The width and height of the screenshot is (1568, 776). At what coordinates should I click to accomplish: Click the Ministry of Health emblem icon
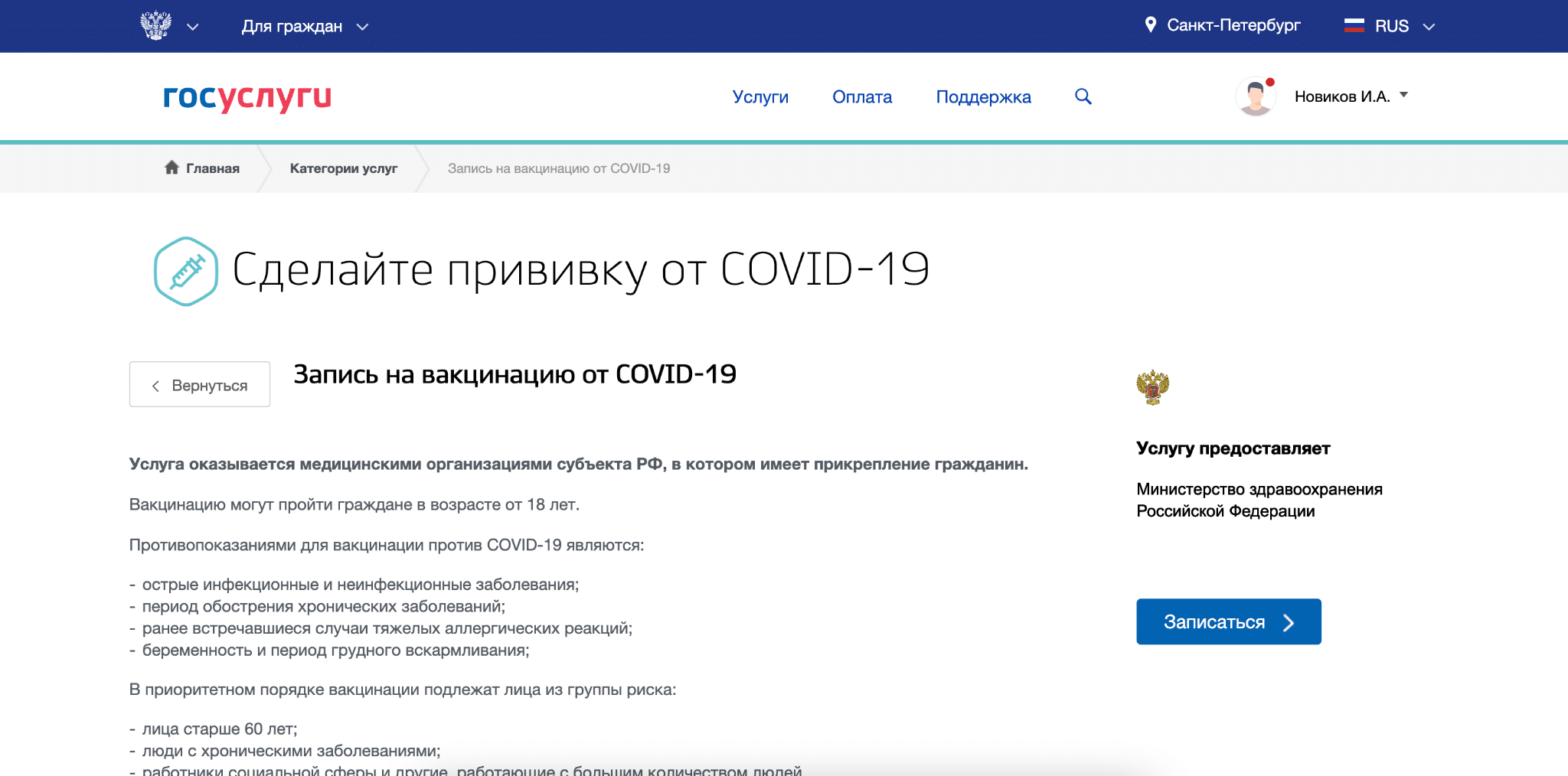1152,387
